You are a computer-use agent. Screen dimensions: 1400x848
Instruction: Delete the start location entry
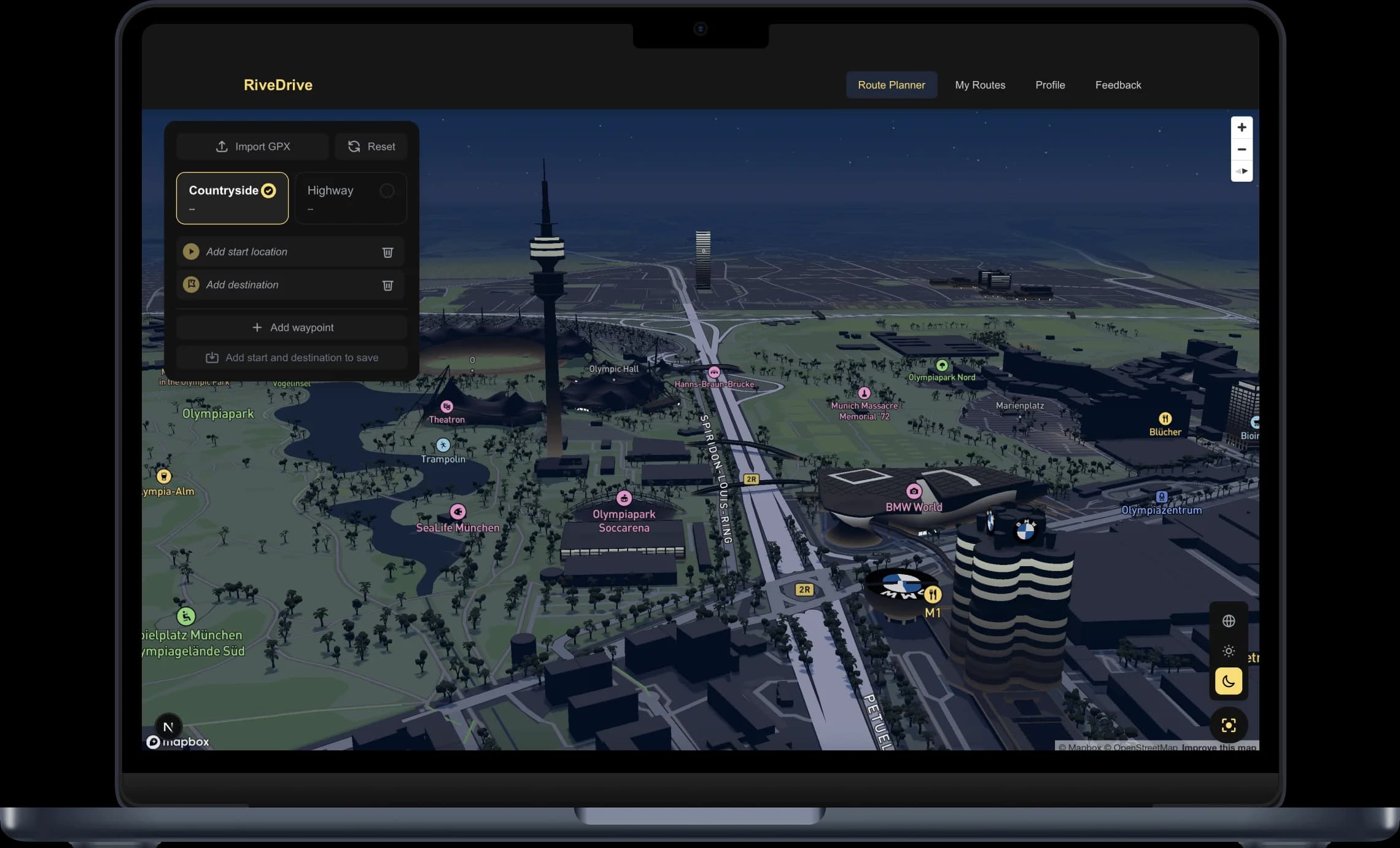tap(387, 252)
